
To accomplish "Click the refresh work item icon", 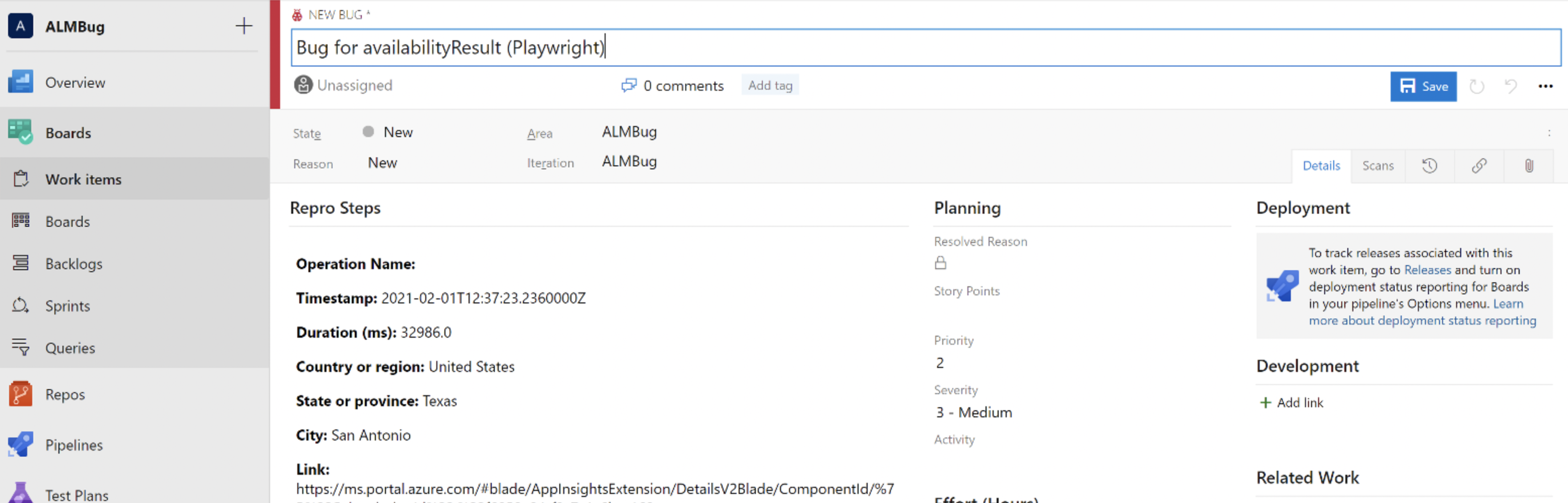I will pyautogui.click(x=1477, y=87).
